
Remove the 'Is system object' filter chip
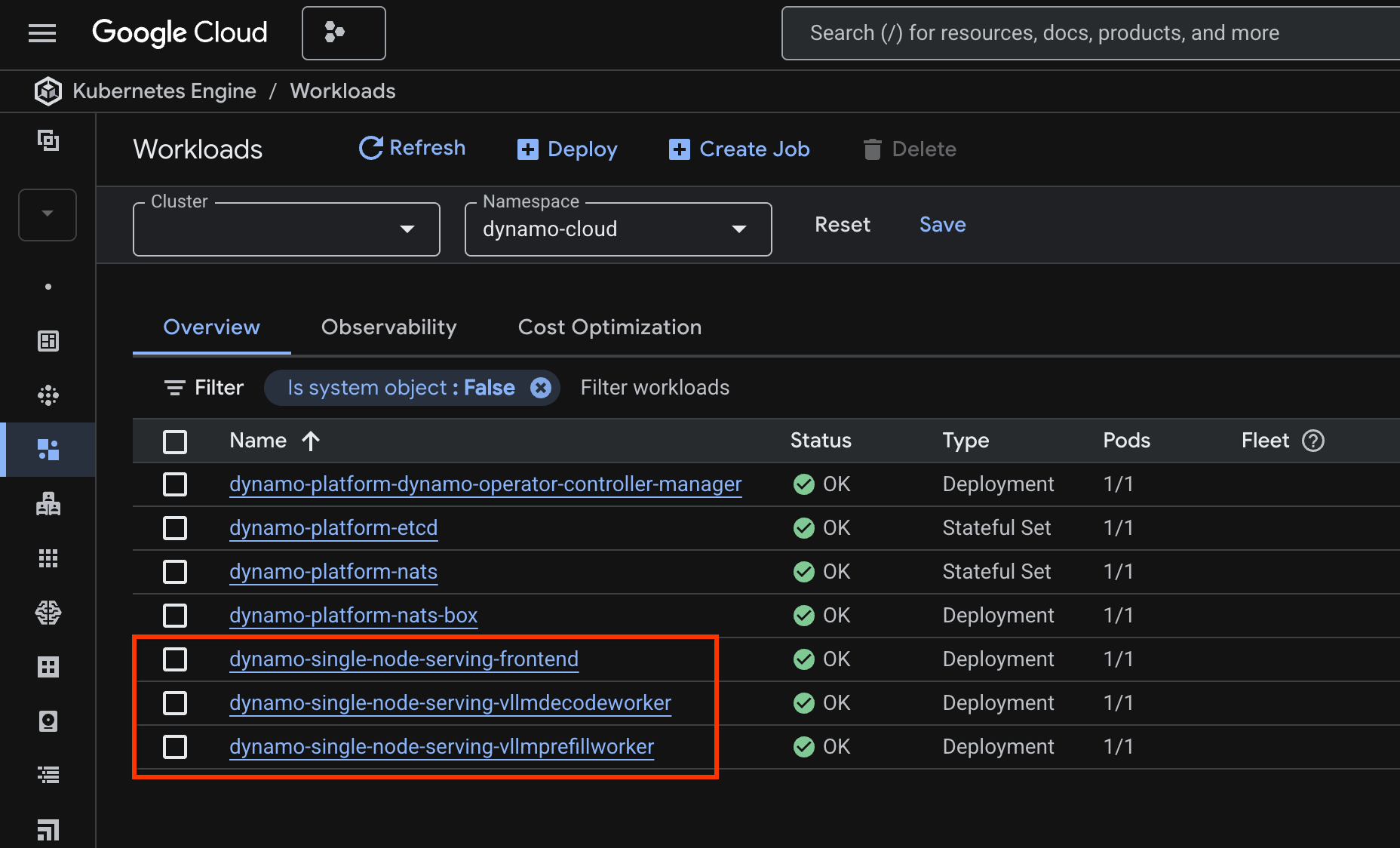(541, 388)
